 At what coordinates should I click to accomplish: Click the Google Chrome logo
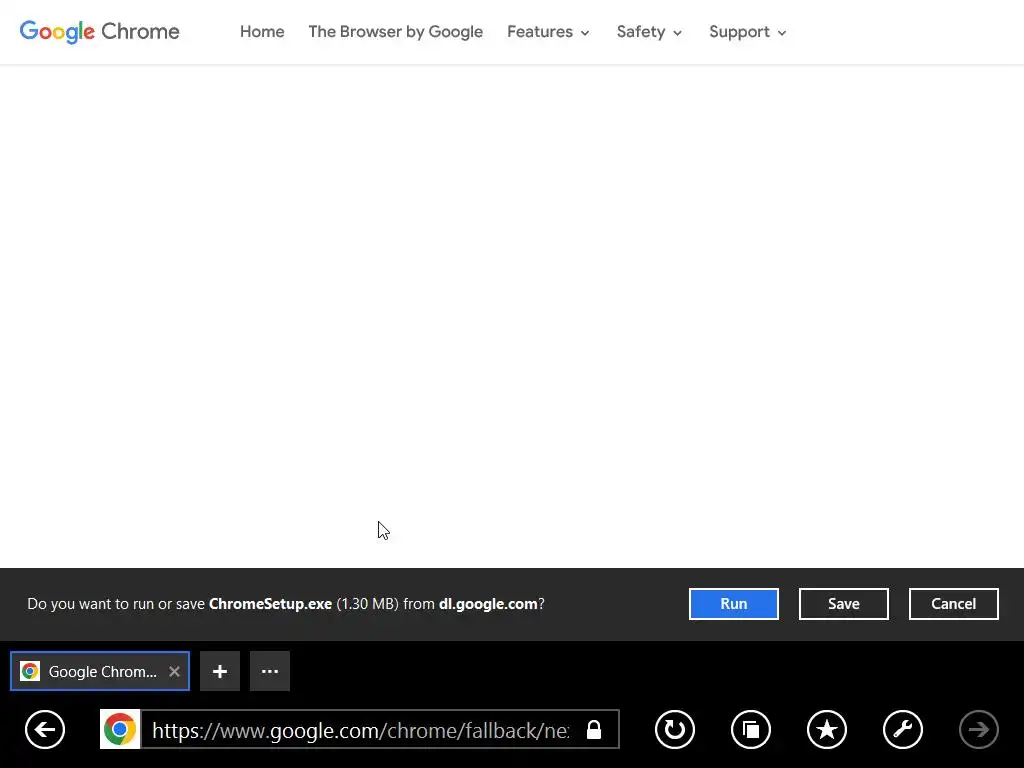99,31
